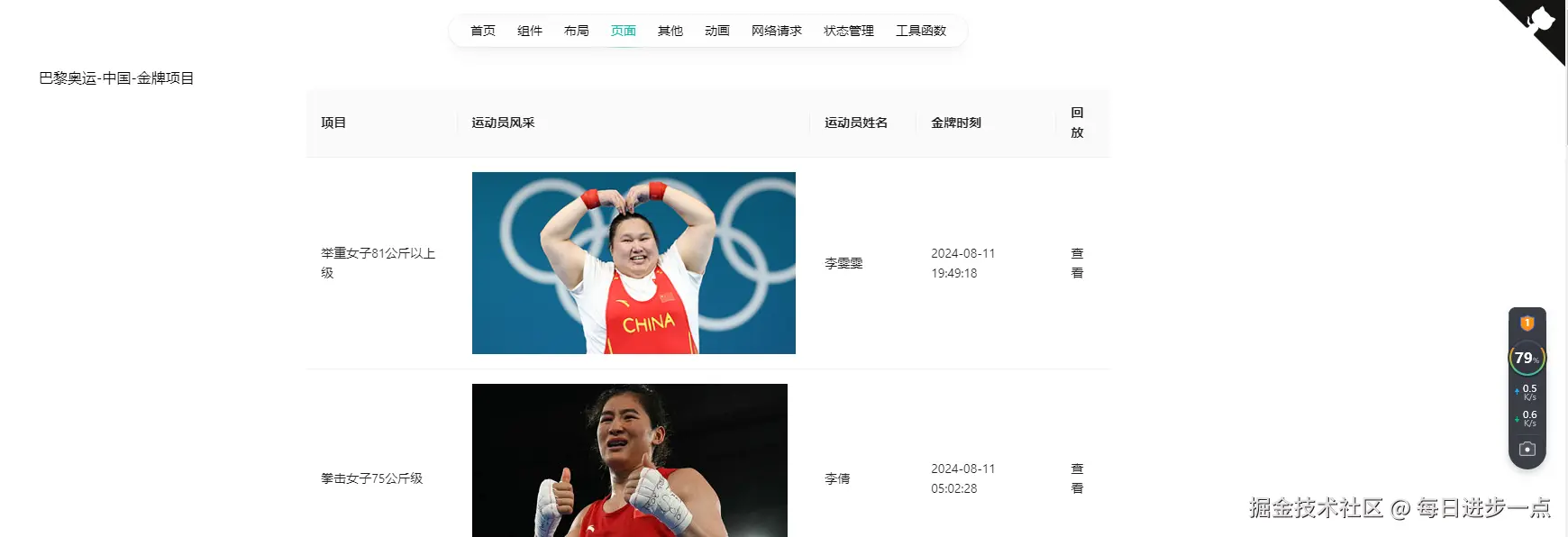1568x537 pixels.
Task: Open the 状态管理 menu item
Action: [849, 31]
